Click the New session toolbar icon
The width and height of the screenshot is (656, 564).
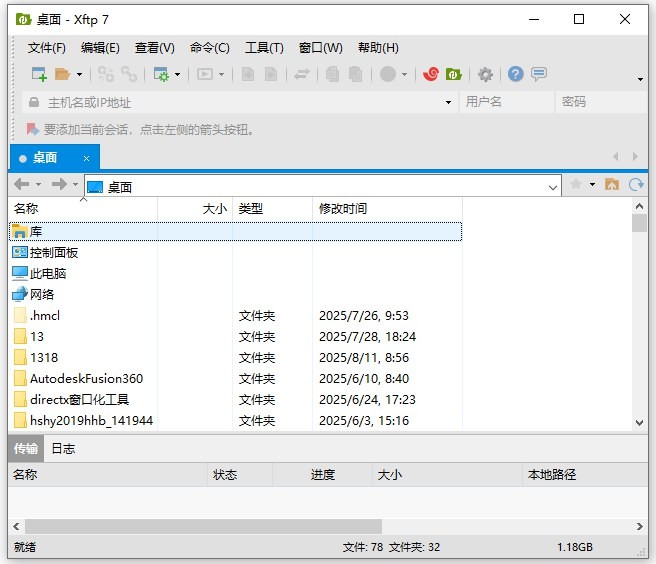pyautogui.click(x=39, y=74)
